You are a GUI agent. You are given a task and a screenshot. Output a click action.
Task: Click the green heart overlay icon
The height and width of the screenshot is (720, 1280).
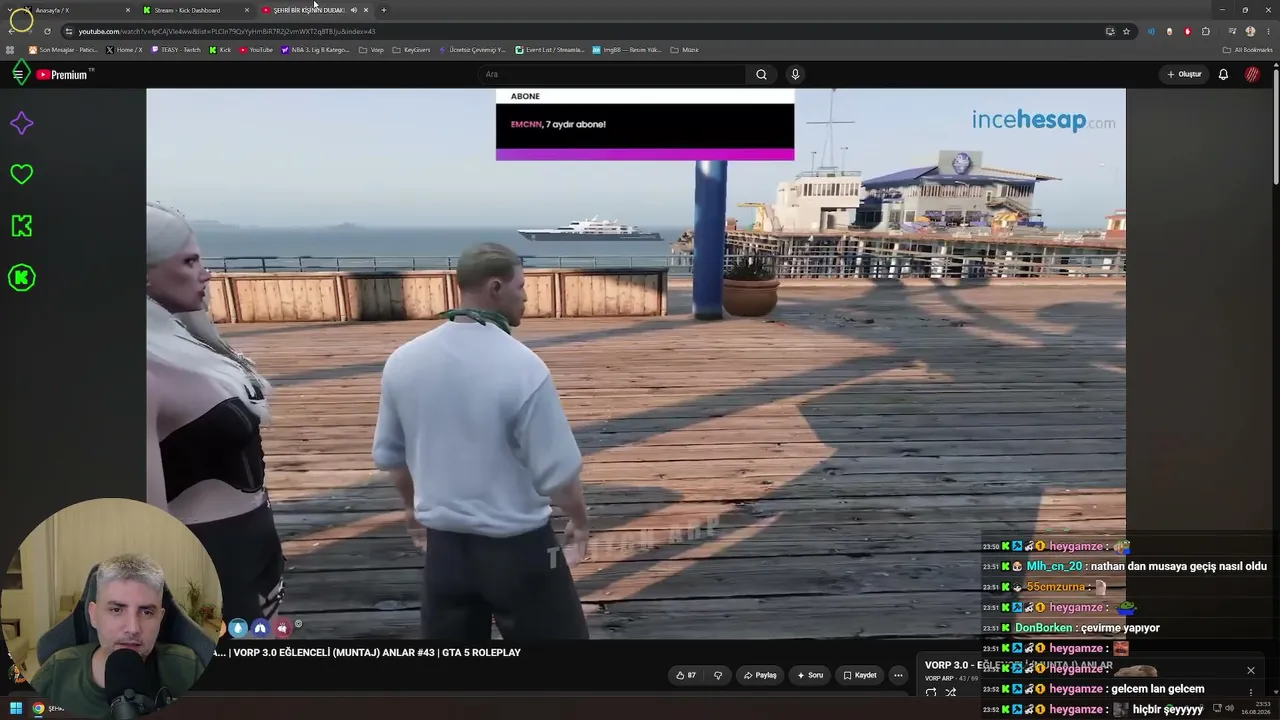(21, 174)
